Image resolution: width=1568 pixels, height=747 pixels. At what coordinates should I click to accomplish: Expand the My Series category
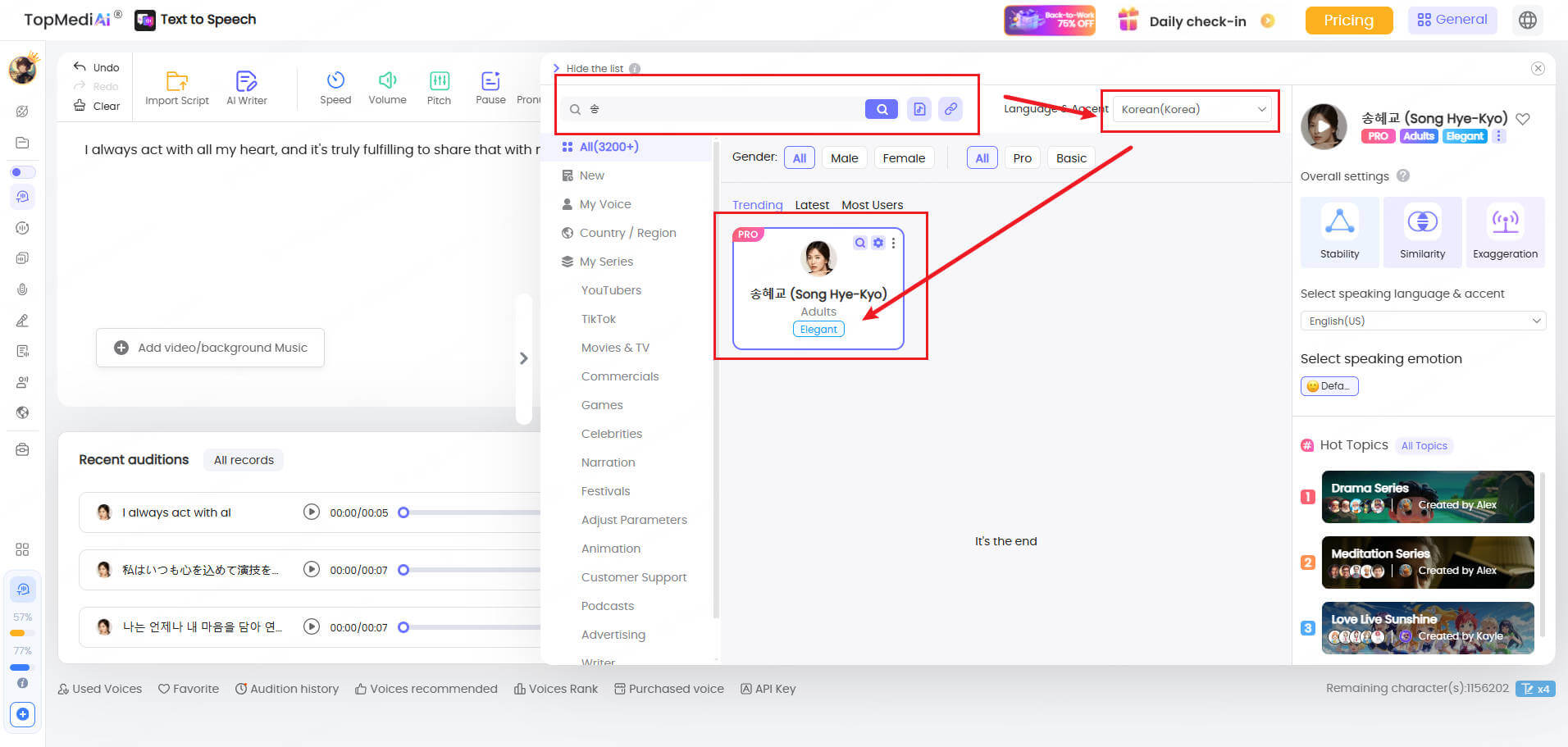coord(597,262)
